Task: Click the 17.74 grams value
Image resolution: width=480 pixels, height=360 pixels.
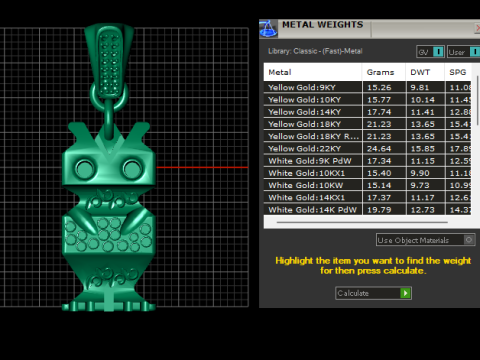Action: coord(379,112)
